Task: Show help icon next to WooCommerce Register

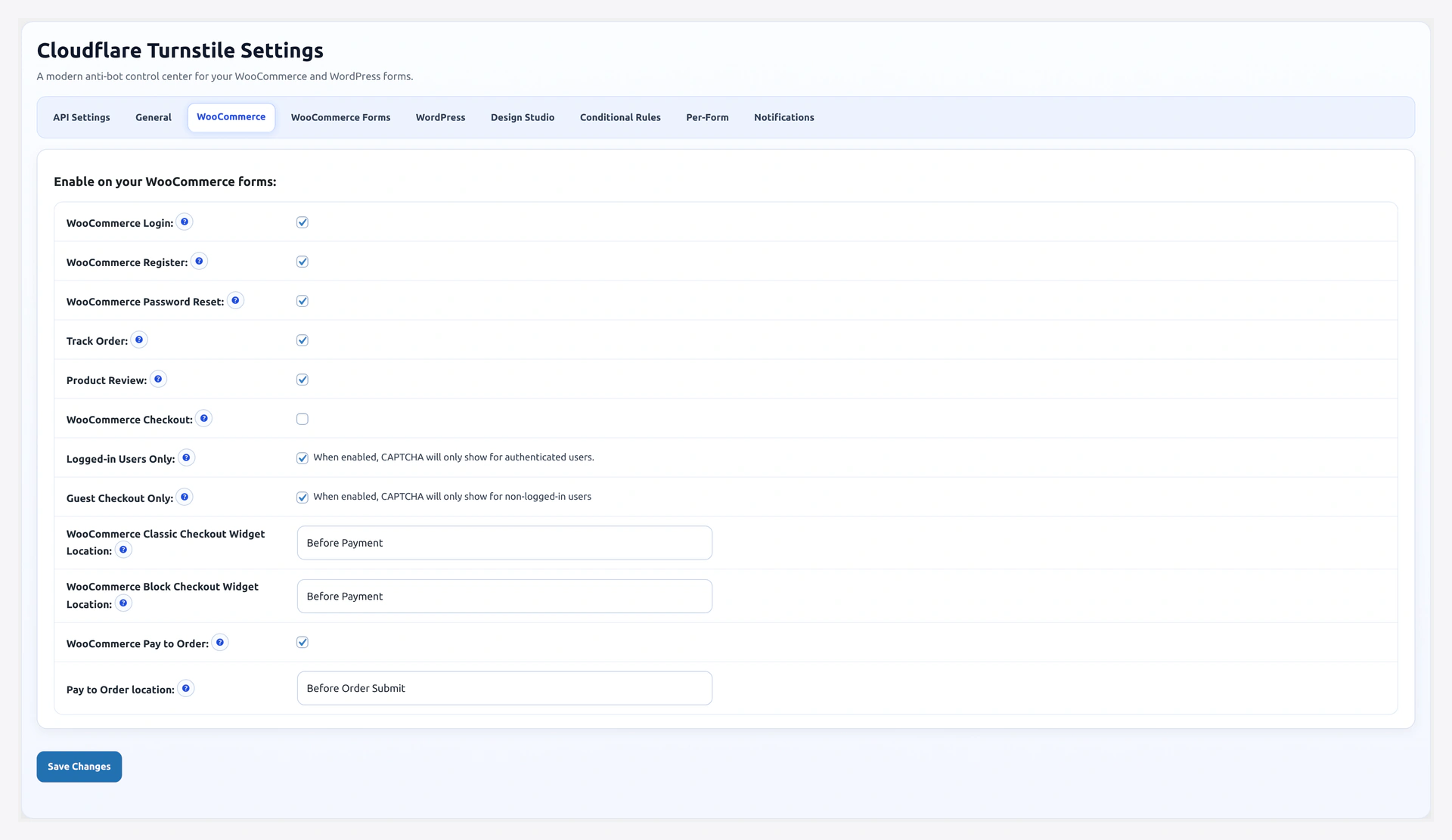Action: tap(199, 262)
